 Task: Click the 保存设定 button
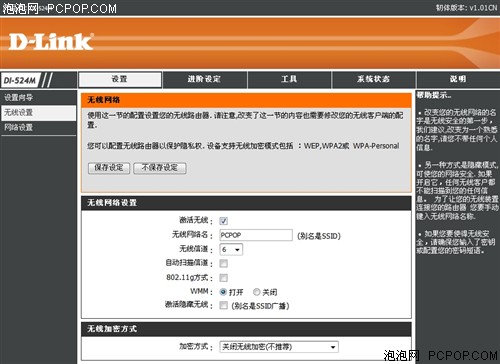pos(109,168)
